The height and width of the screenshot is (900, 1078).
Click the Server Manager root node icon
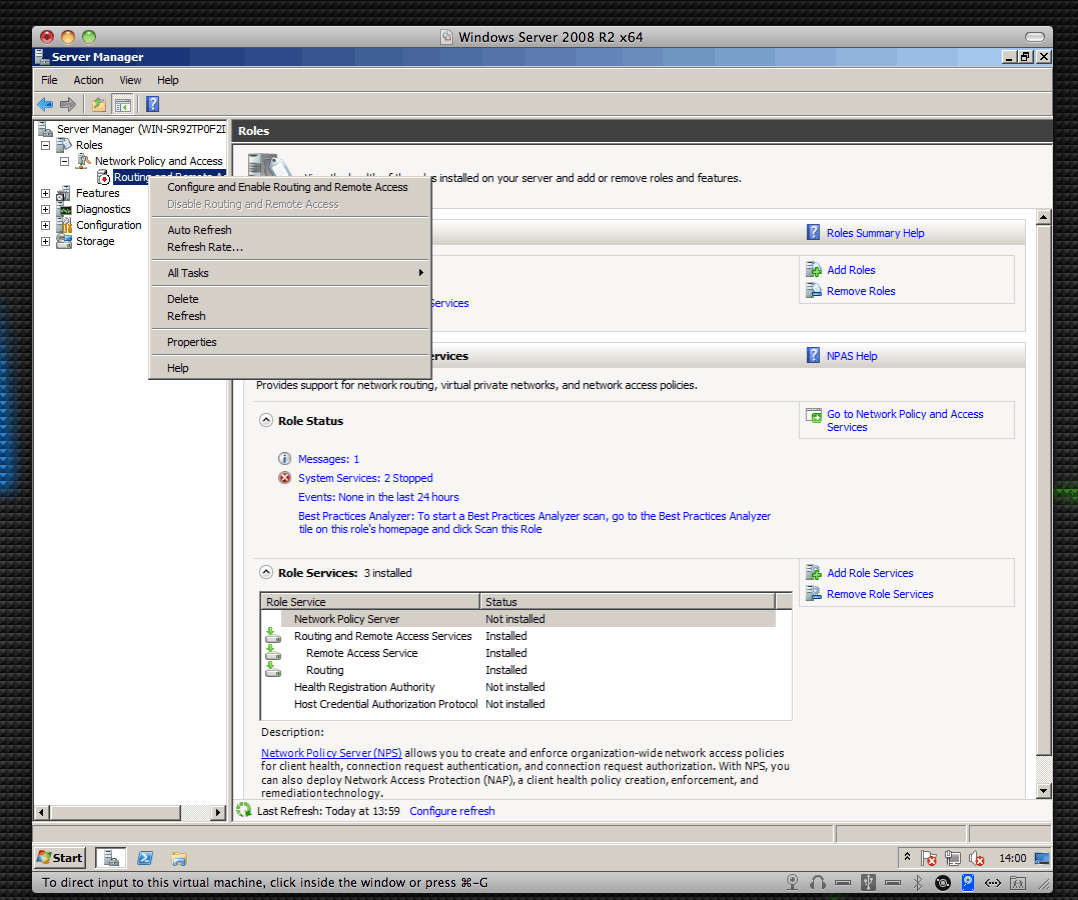point(45,129)
